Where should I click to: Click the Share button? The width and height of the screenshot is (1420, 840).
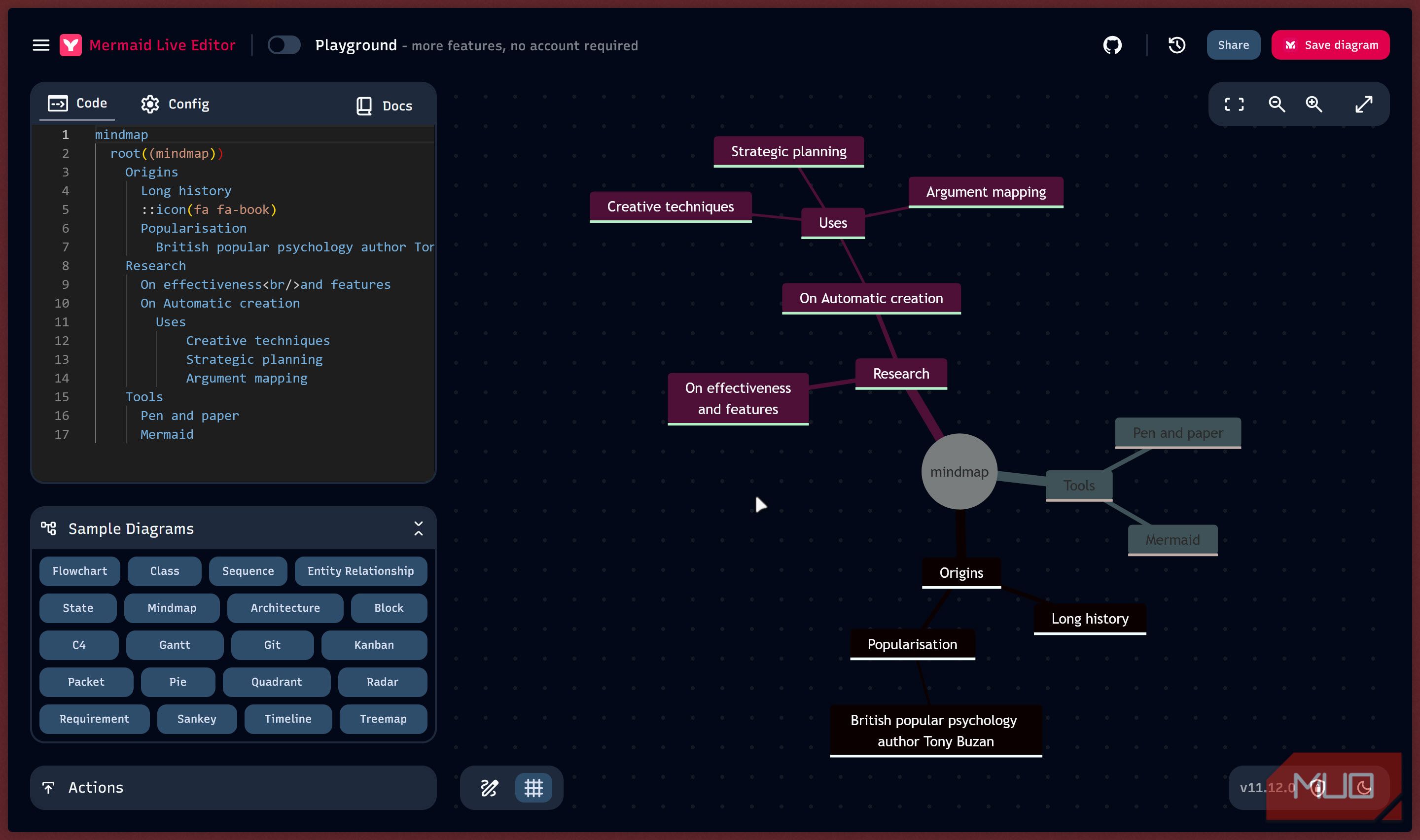click(1233, 45)
